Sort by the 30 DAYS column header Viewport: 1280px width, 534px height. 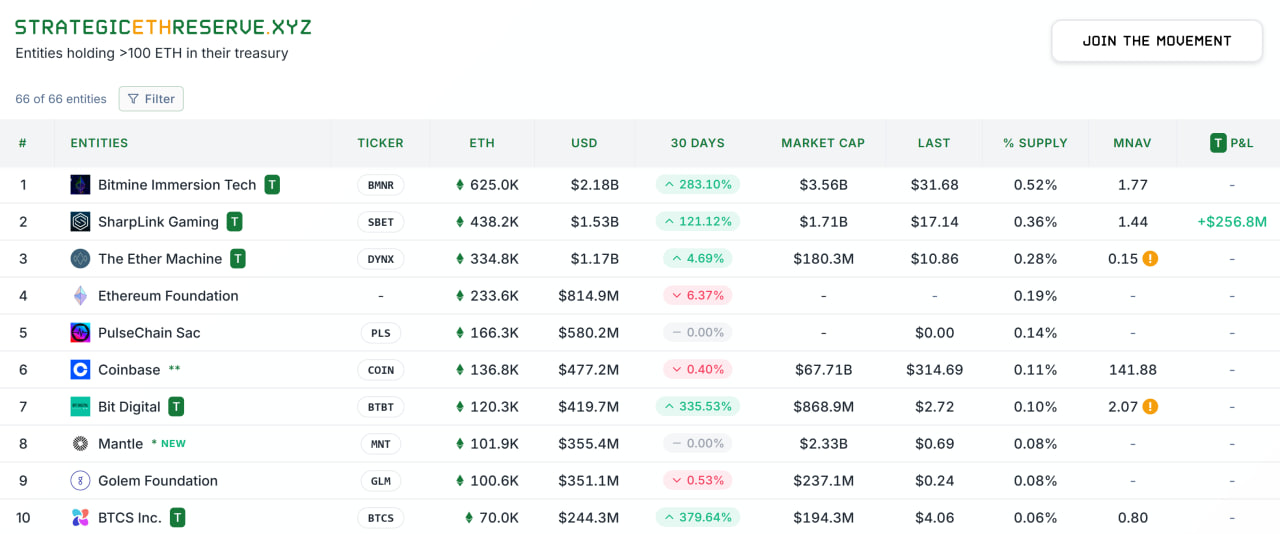[x=697, y=143]
